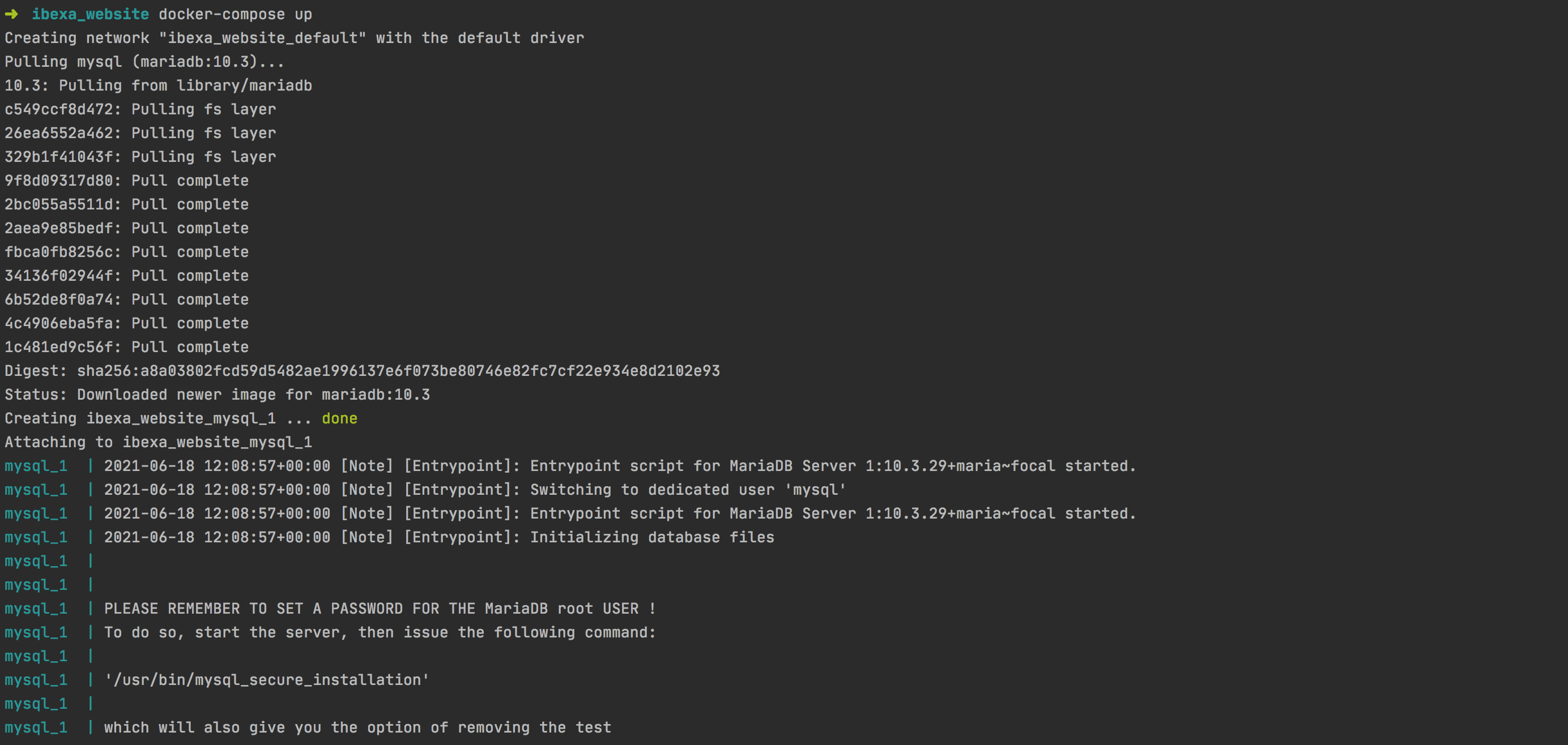The height and width of the screenshot is (745, 1568).
Task: Click the Attaching to ibexa_website_mysql_1 line
Action: pyautogui.click(x=158, y=442)
